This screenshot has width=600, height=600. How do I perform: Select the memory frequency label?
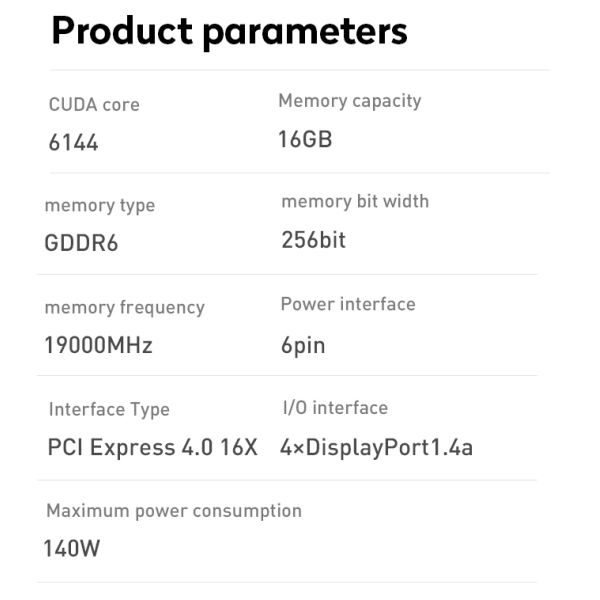click(124, 308)
